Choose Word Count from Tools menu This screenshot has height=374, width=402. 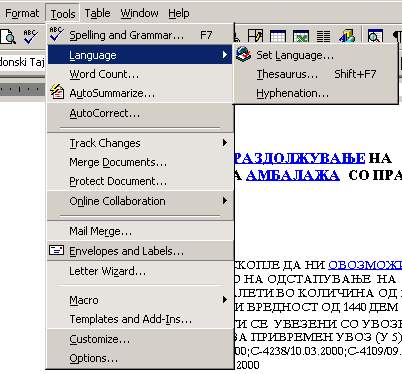pyautogui.click(x=140, y=74)
